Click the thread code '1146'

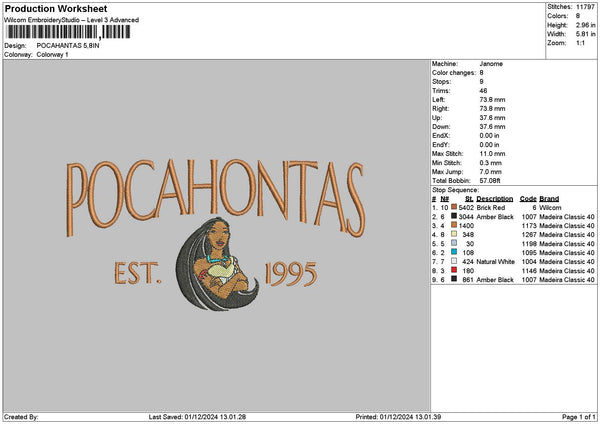(x=529, y=271)
